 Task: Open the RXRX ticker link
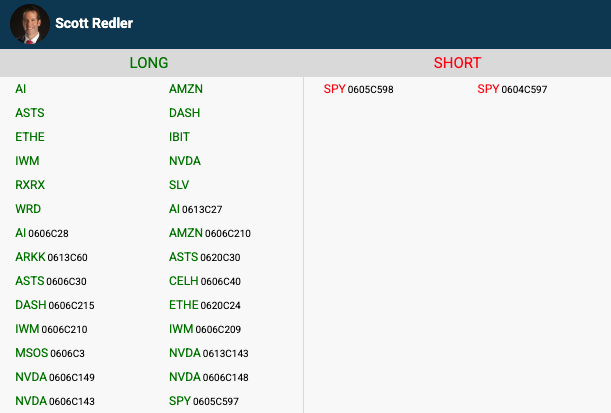[31, 185]
